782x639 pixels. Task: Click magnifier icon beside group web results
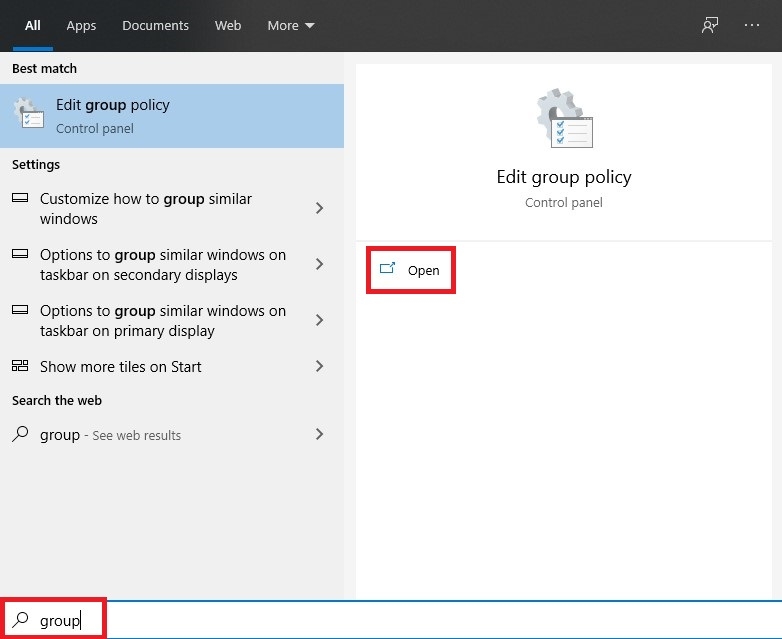(x=20, y=434)
